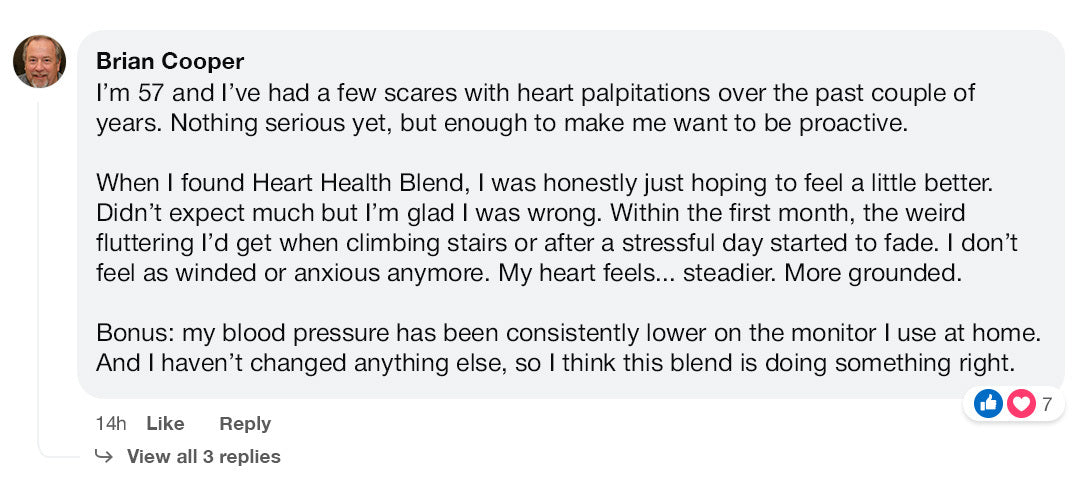
Task: Click the 14h comment timestamp
Action: [111, 424]
